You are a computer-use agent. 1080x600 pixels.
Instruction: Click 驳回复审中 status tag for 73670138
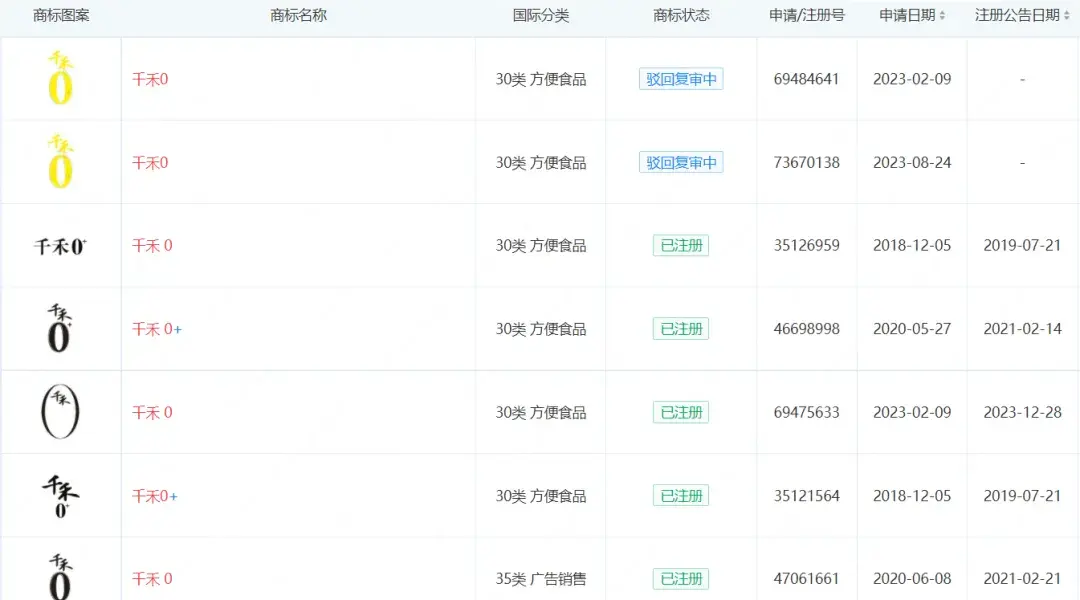681,163
